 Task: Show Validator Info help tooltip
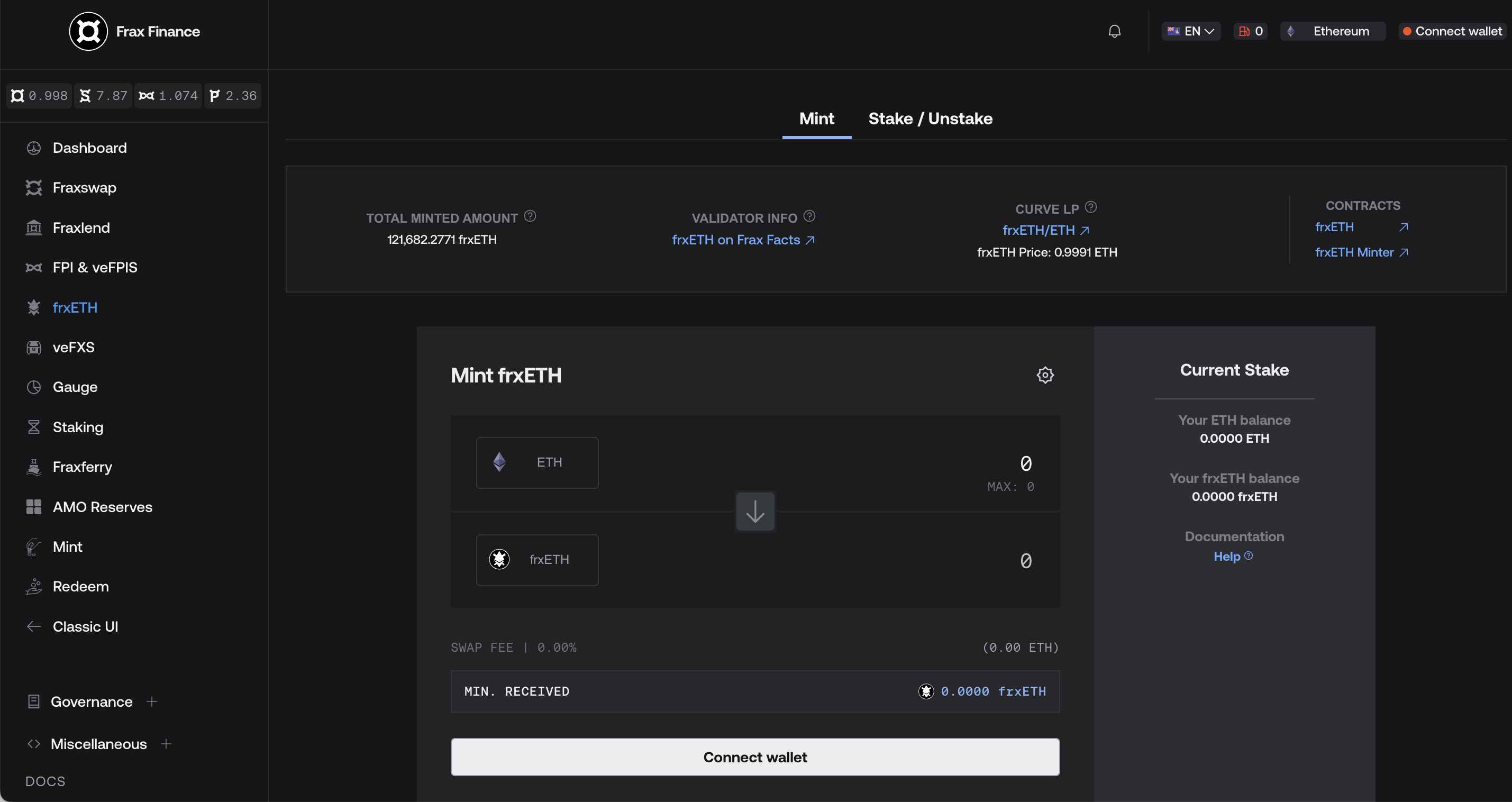(x=809, y=217)
